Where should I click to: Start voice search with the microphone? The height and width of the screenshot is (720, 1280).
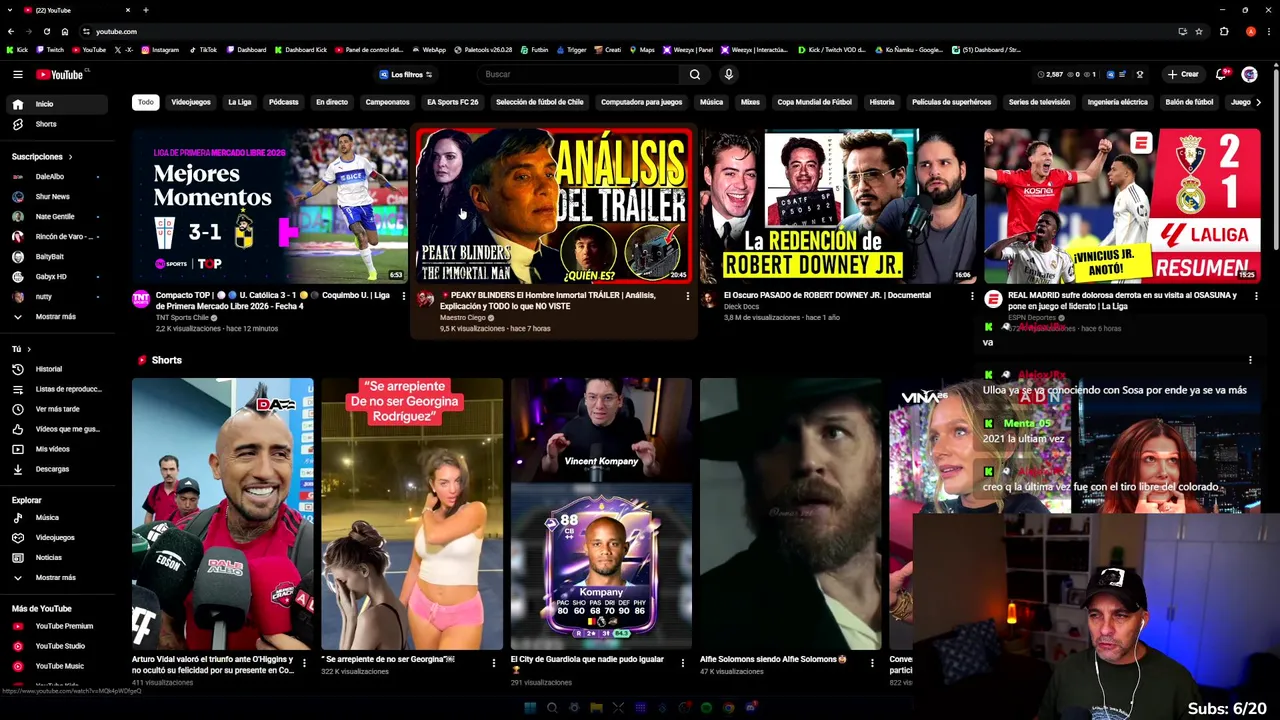pos(729,74)
